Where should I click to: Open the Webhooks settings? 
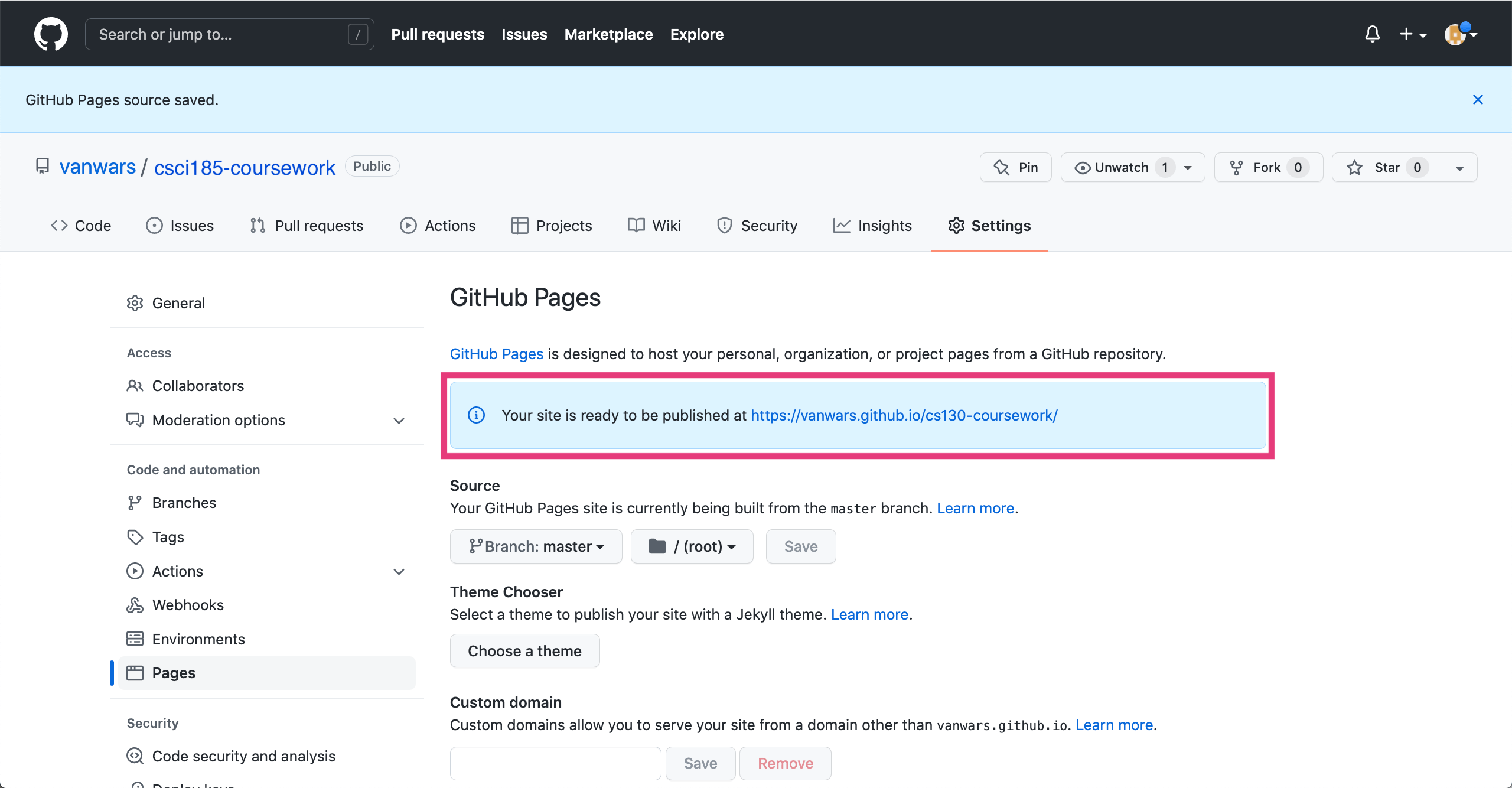[188, 604]
